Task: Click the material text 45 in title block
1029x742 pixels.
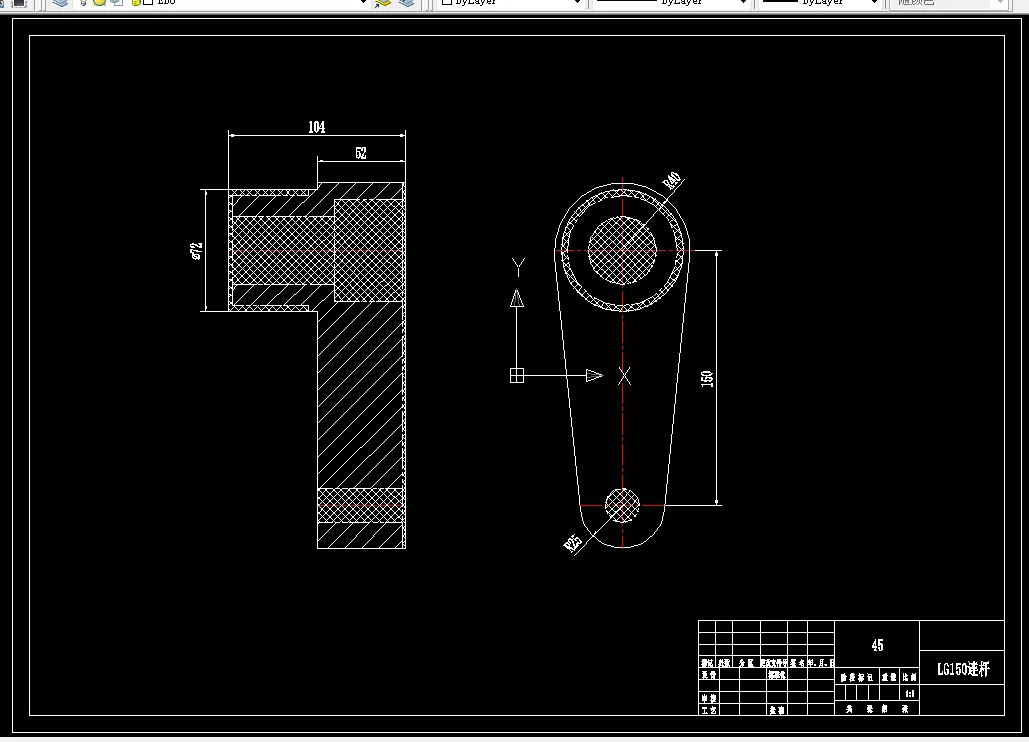Action: (877, 645)
